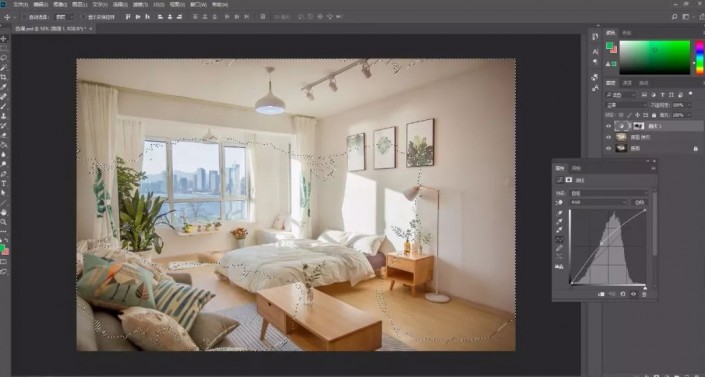Select the Zoom magnifier tool
The width and height of the screenshot is (705, 377).
[x=4, y=222]
